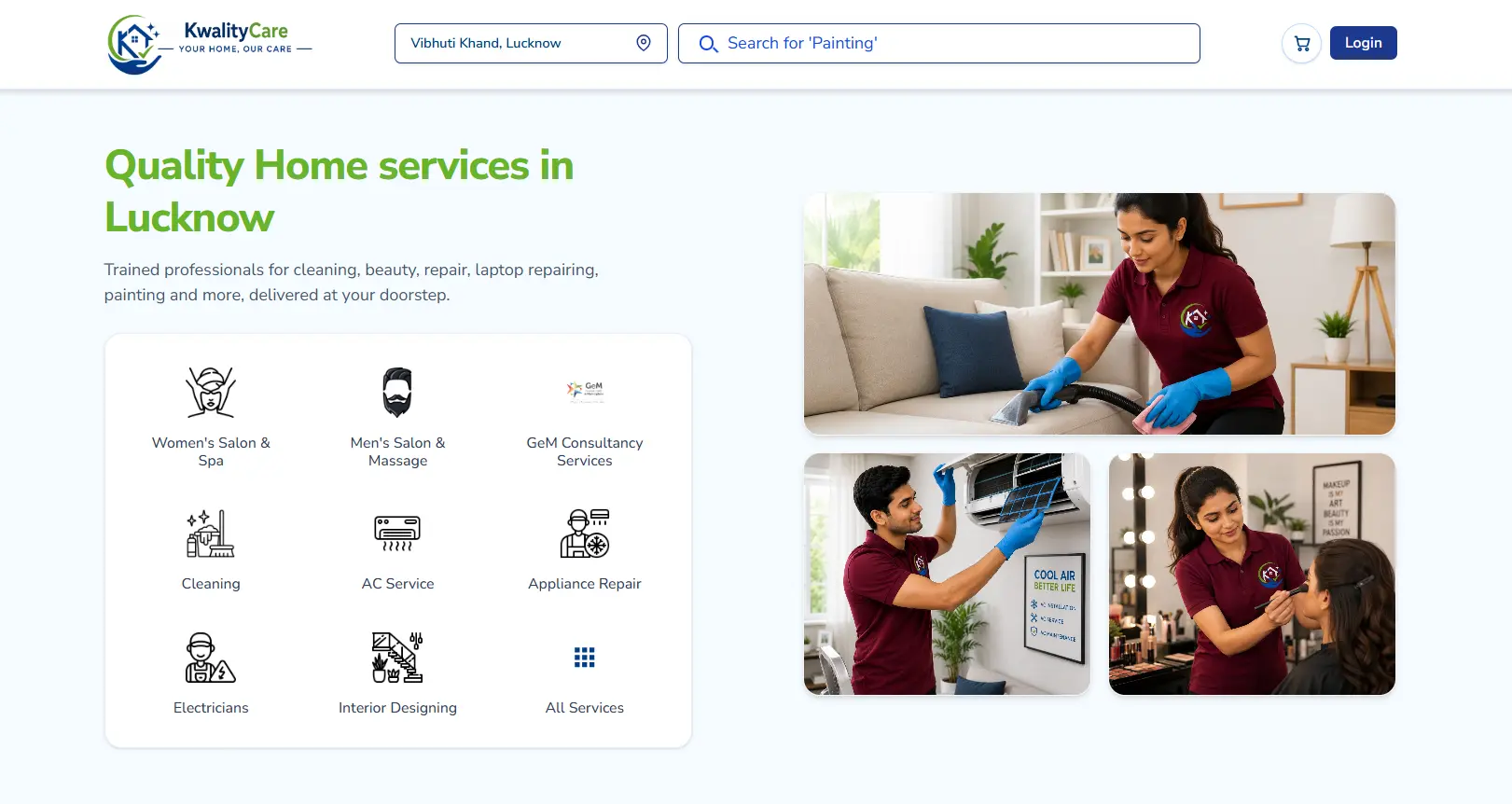Click the "Women's Salon & Spa" label
The height and width of the screenshot is (804, 1512).
[x=211, y=451]
